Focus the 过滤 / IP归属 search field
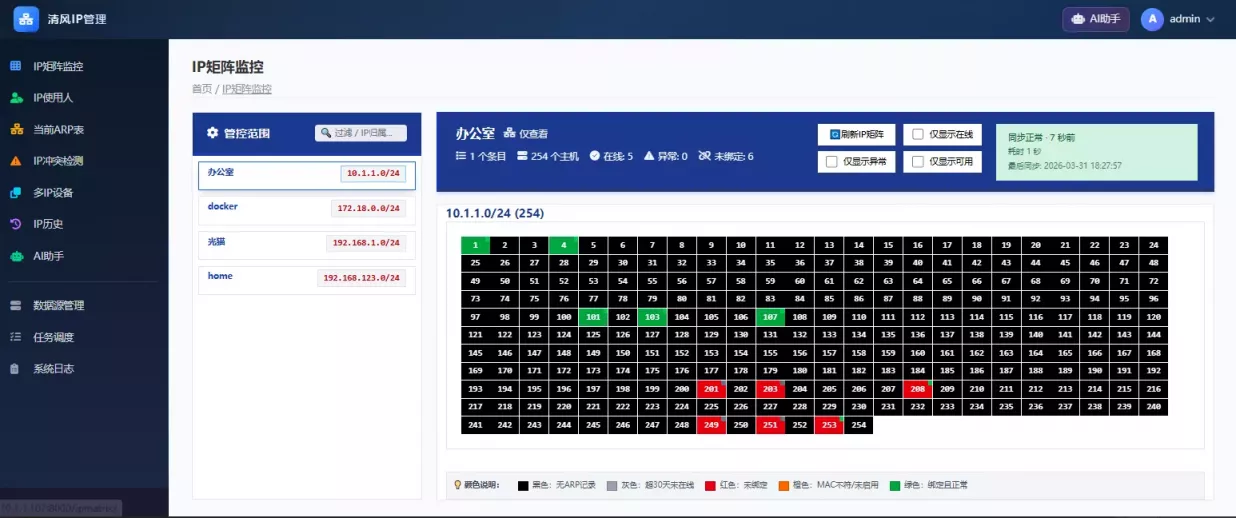Viewport: 1236px width, 518px height. tap(361, 133)
